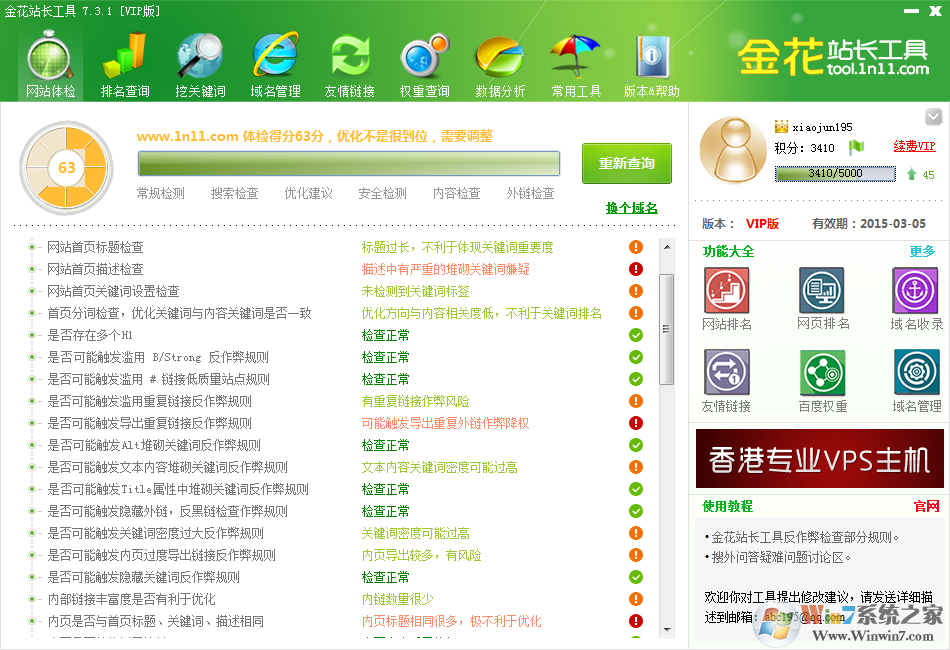Click warning icon for 内部链接丰富度 row
The width and height of the screenshot is (950, 650).
coord(636,599)
